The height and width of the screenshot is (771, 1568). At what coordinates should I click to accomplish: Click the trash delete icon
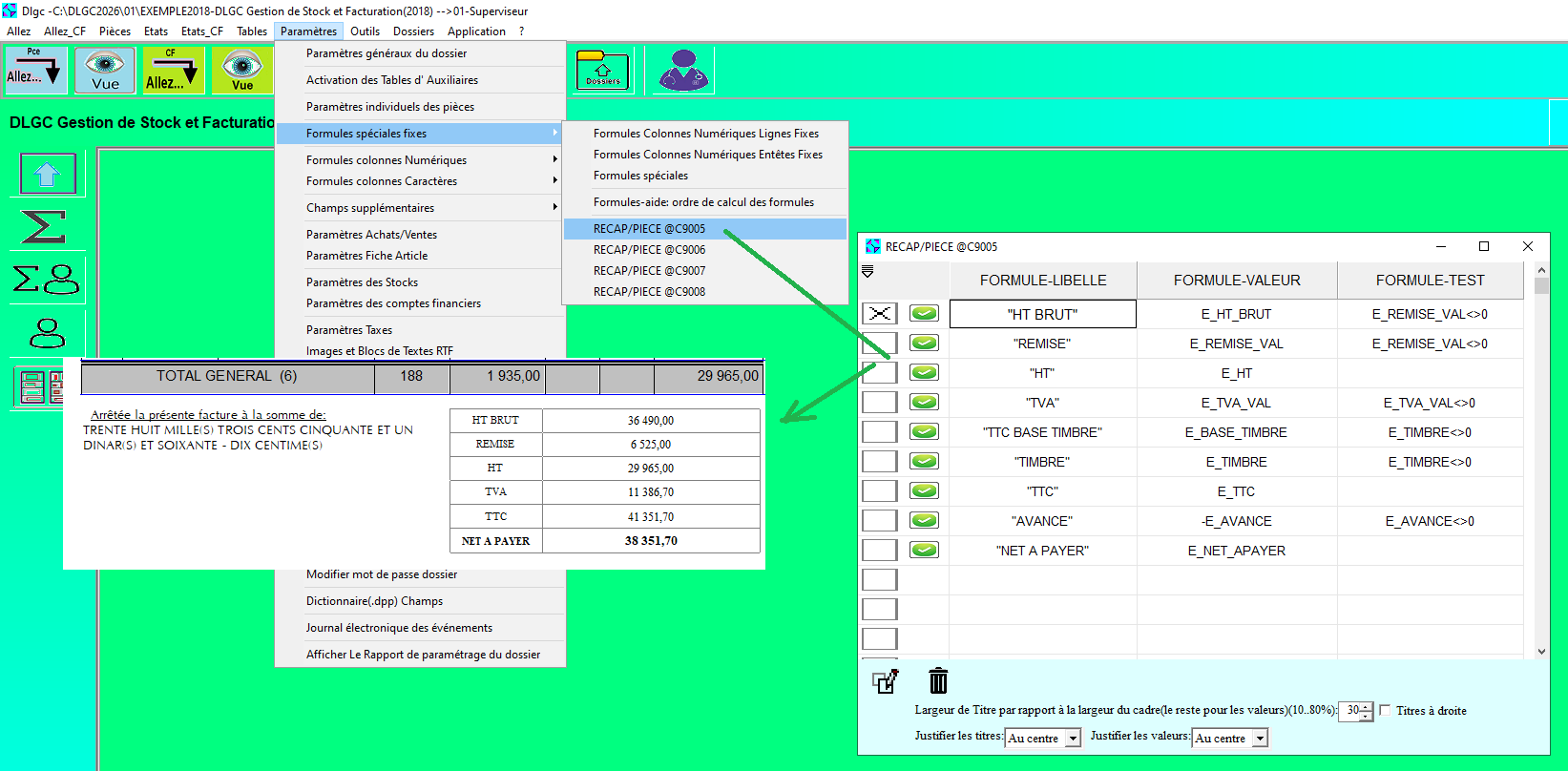click(x=938, y=680)
